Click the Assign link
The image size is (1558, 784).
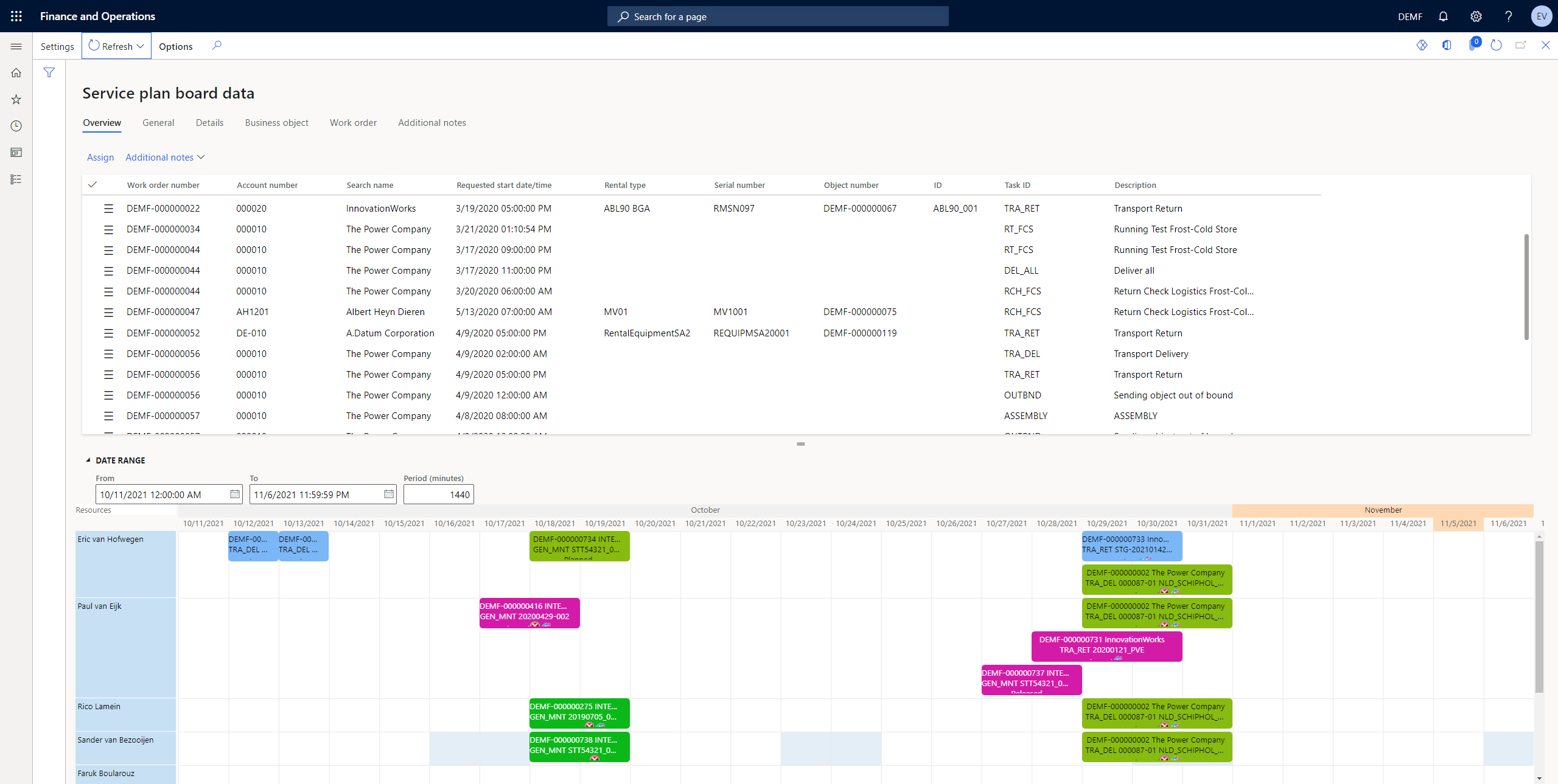coord(100,157)
